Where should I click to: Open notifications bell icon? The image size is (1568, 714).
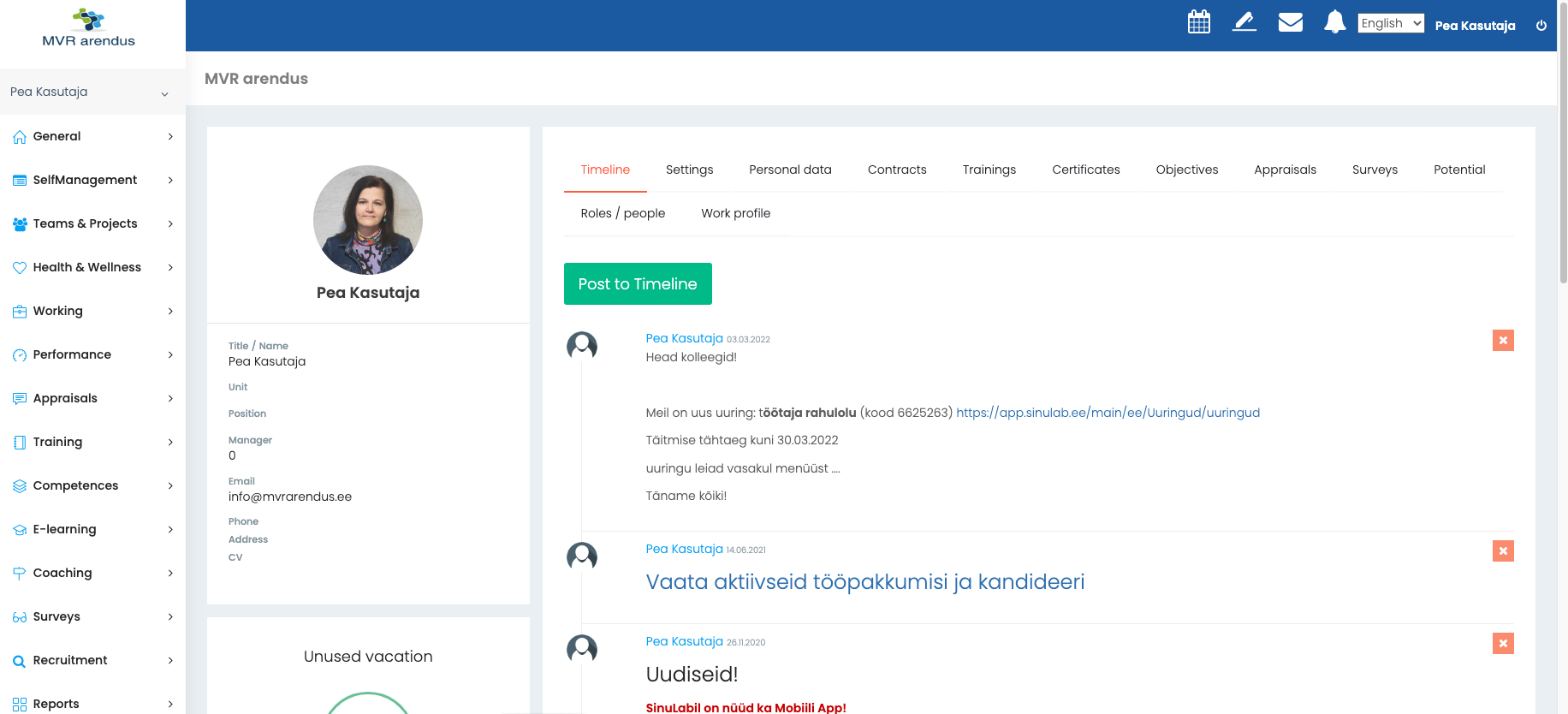[x=1335, y=22]
